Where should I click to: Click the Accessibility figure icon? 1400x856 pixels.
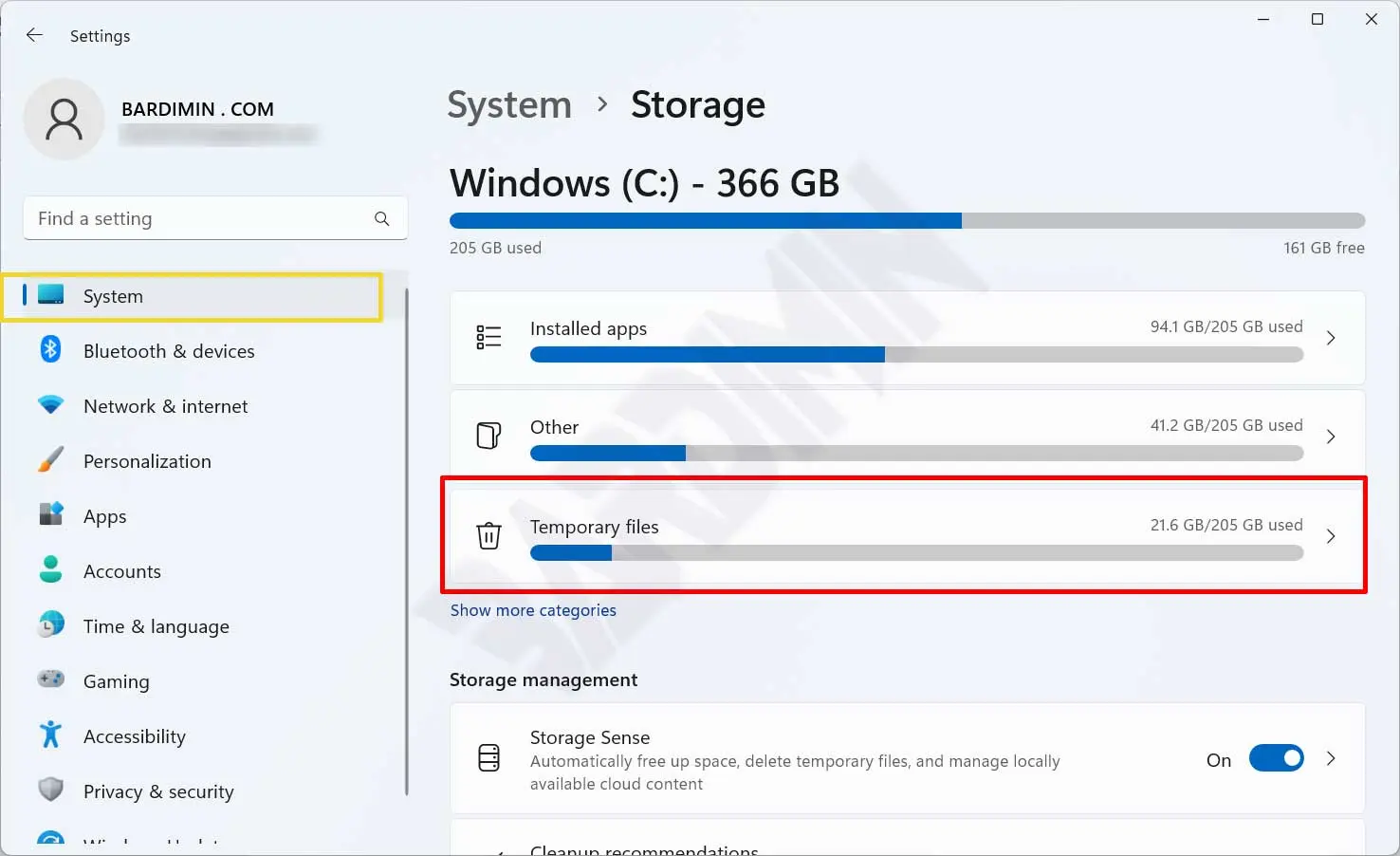[50, 735]
